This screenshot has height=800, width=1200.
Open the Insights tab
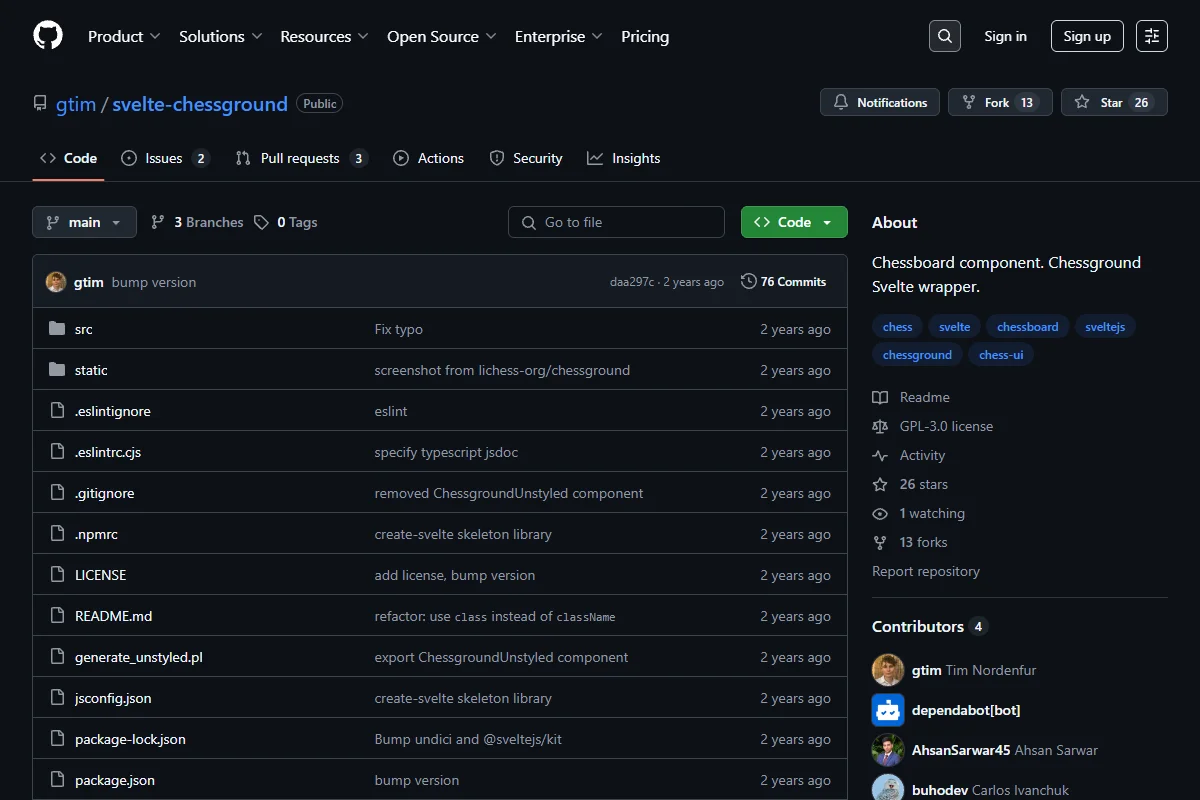[x=624, y=158]
